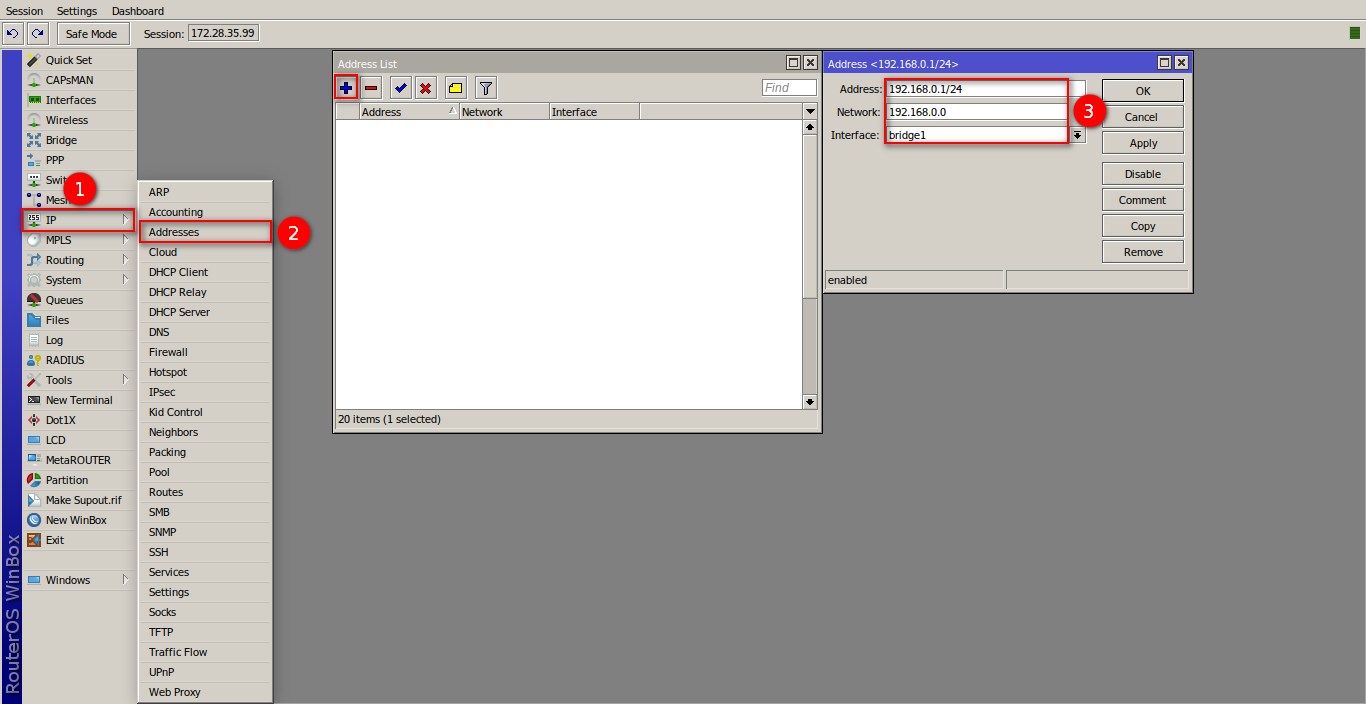The width and height of the screenshot is (1366, 704).
Task: Click the red minus remove icon
Action: point(371,88)
